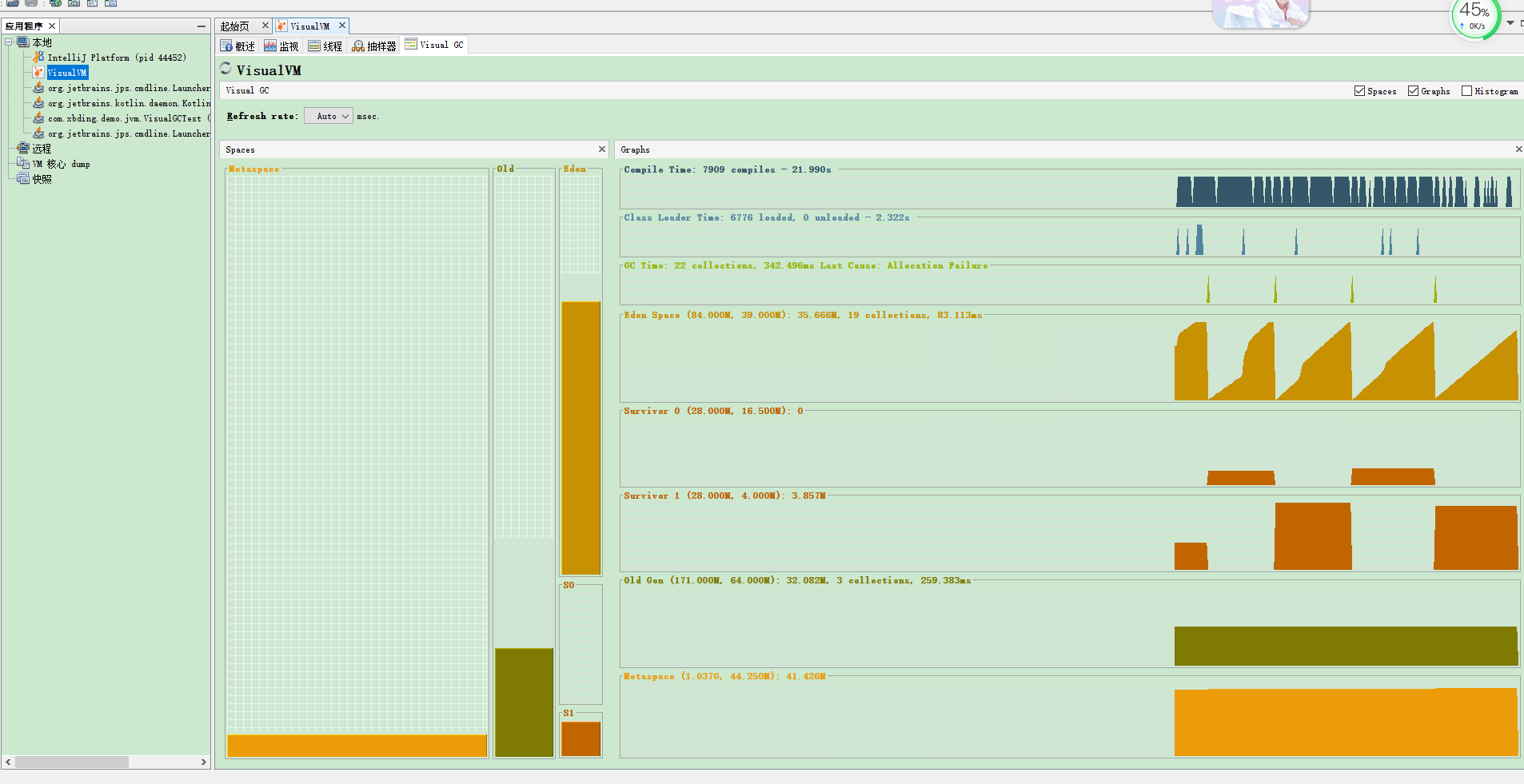Click the "GC Time: 22 collections" label
The height and width of the screenshot is (784, 1524).
[x=690, y=265]
